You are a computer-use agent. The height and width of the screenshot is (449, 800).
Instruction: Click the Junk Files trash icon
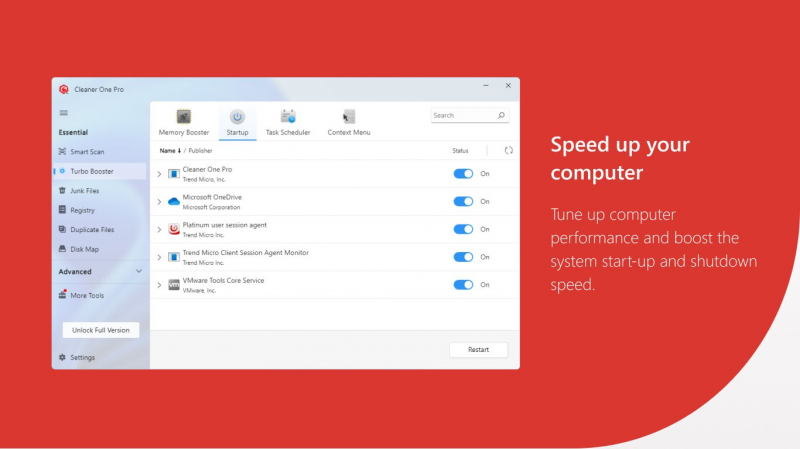(x=62, y=190)
